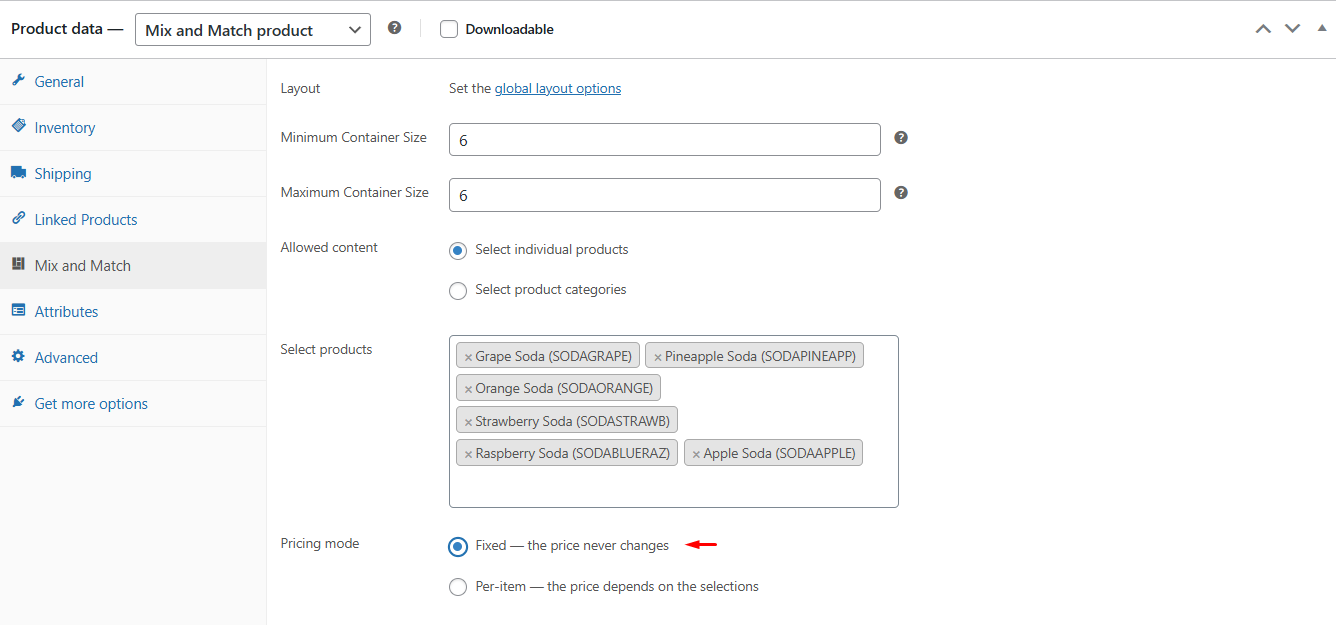Screen dimensions: 1336x625
Task: Click the Downloadable label text
Action: [x=510, y=29]
